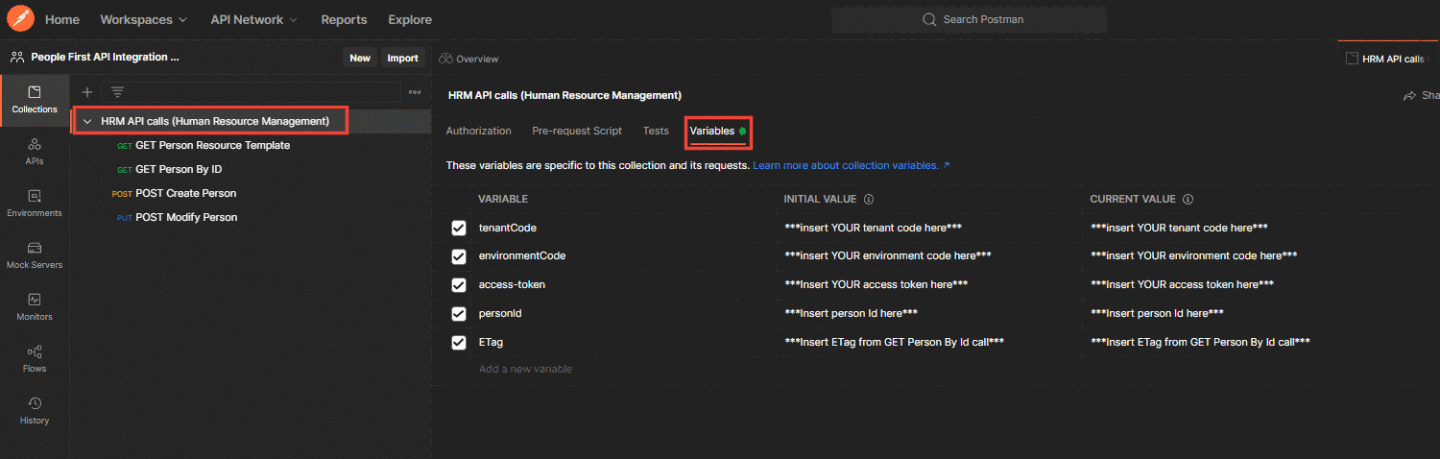1440x459 pixels.
Task: Click the ETag variable name
Action: pyautogui.click(x=491, y=342)
